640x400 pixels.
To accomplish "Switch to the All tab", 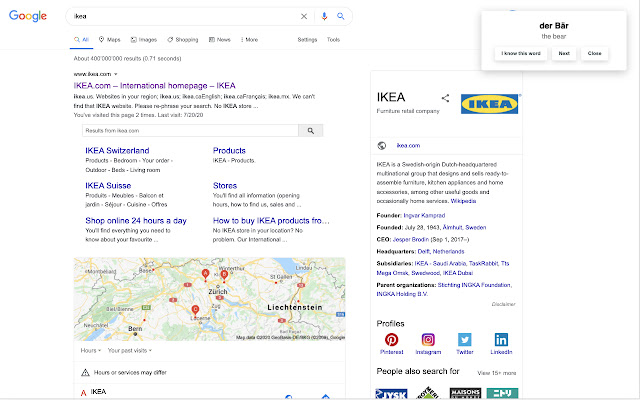I will [x=81, y=40].
